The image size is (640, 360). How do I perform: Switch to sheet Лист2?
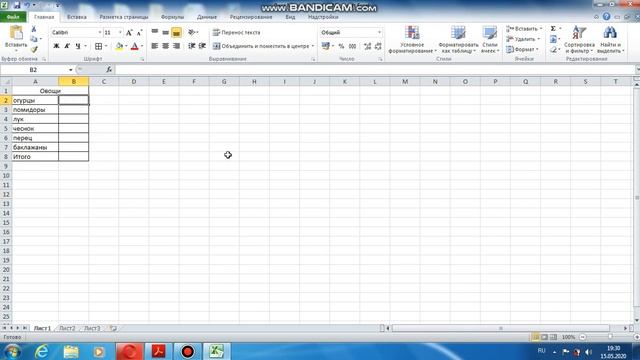pyautogui.click(x=67, y=328)
